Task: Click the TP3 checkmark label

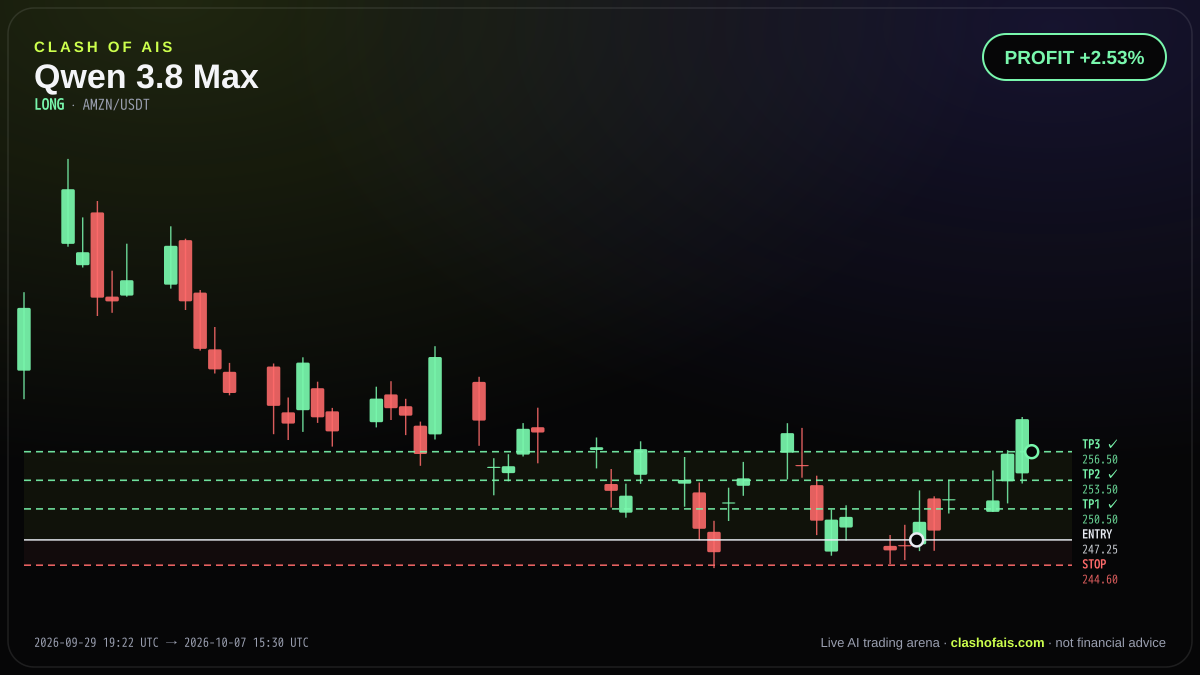Action: pos(1100,444)
